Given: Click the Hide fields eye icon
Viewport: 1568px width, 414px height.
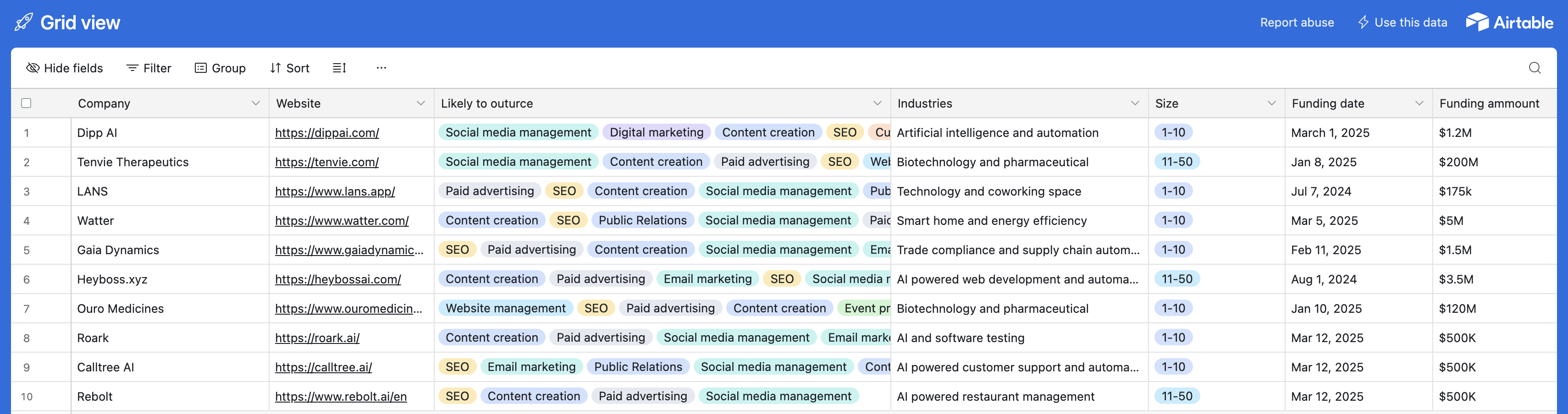Looking at the screenshot, I should pos(33,68).
